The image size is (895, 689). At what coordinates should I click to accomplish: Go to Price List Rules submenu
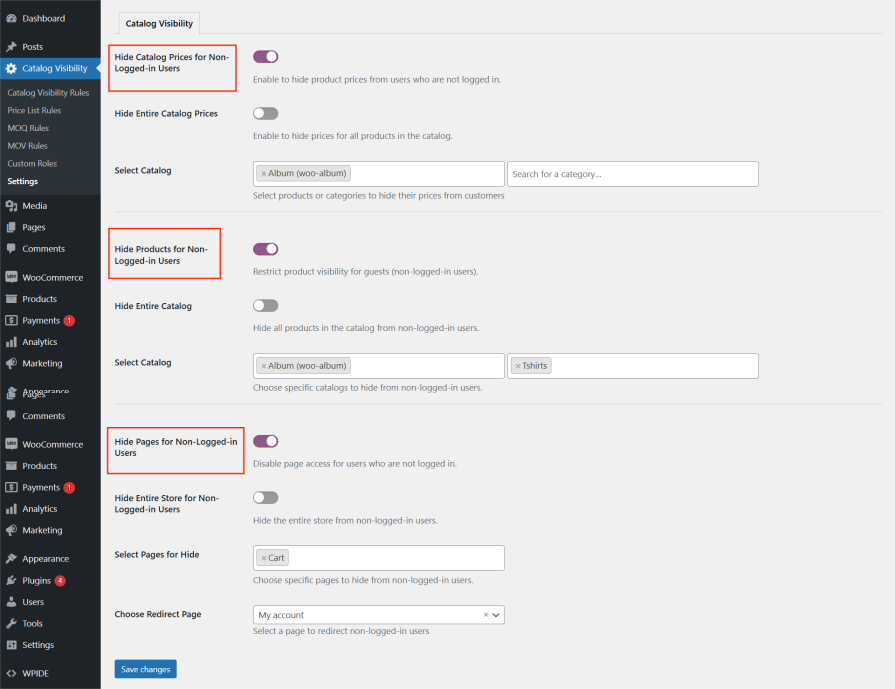pos(34,111)
